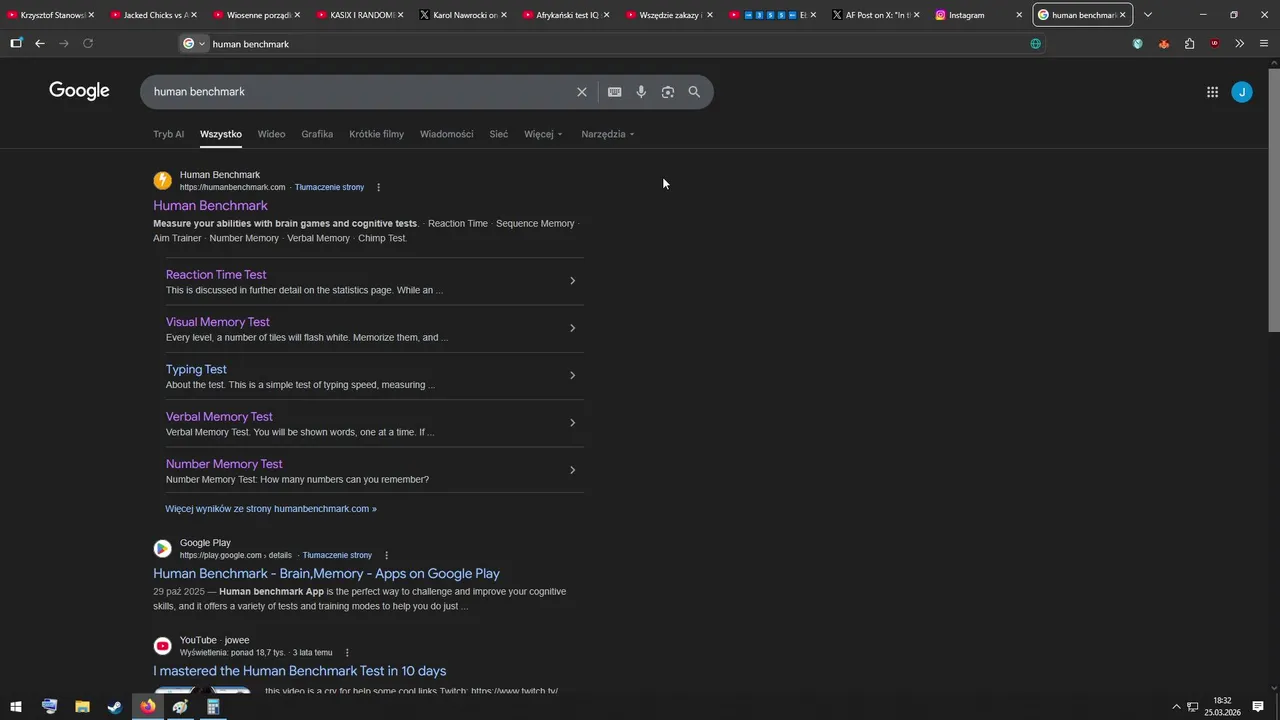Image resolution: width=1280 pixels, height=720 pixels.
Task: Open the Typing Test row chevron
Action: [572, 375]
